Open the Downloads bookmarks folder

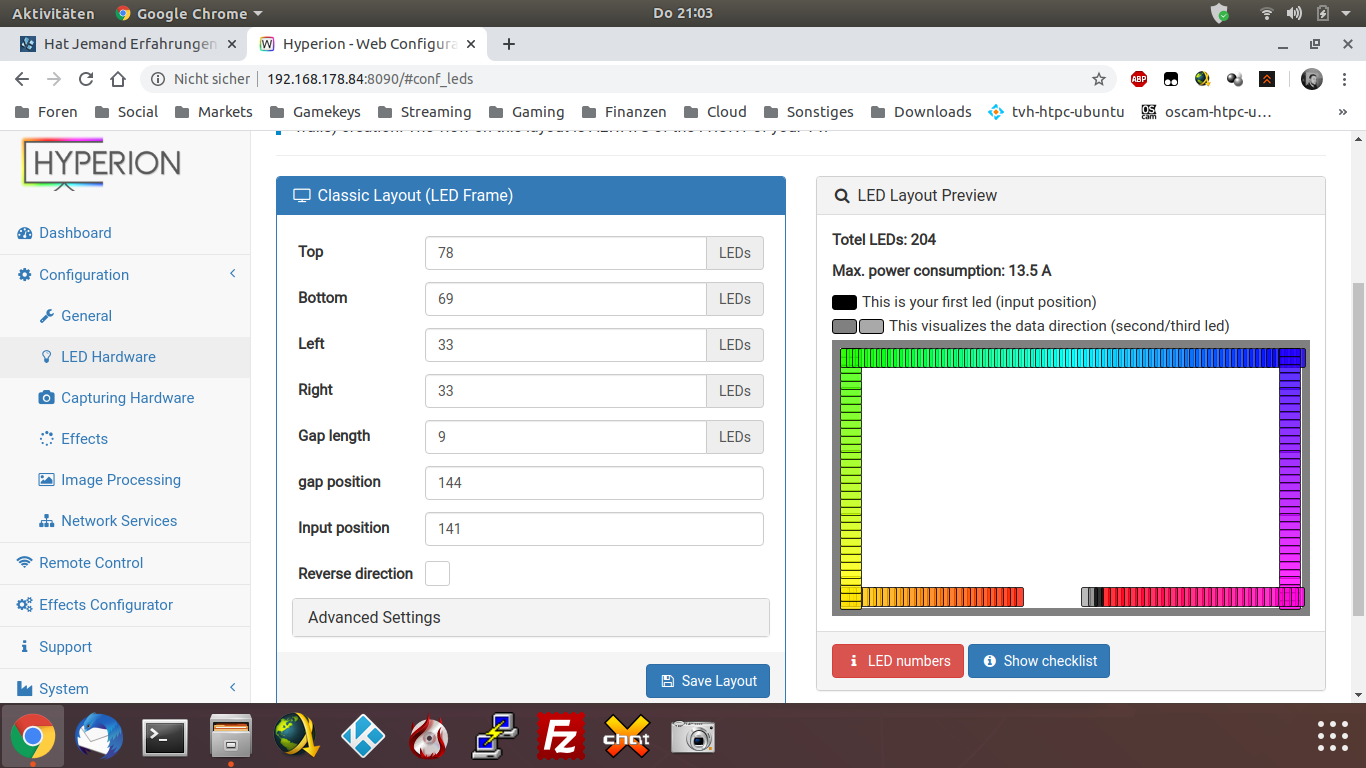[922, 112]
